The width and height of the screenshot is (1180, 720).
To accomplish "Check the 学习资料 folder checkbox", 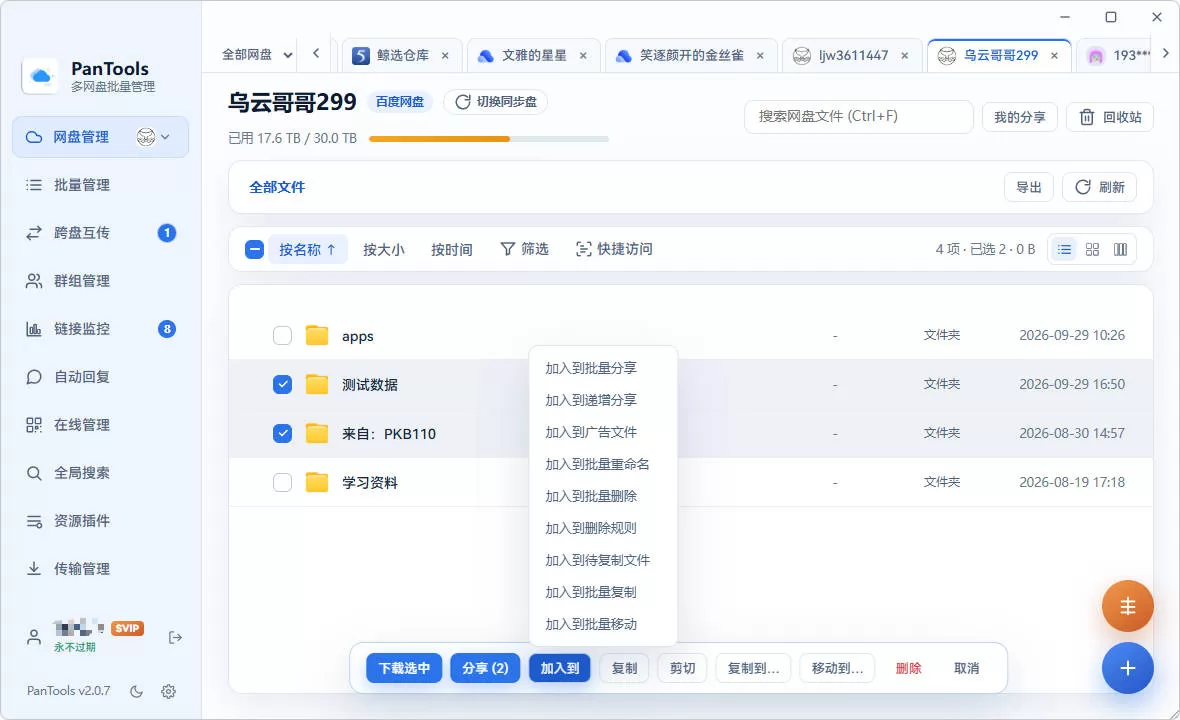I will (x=282, y=482).
